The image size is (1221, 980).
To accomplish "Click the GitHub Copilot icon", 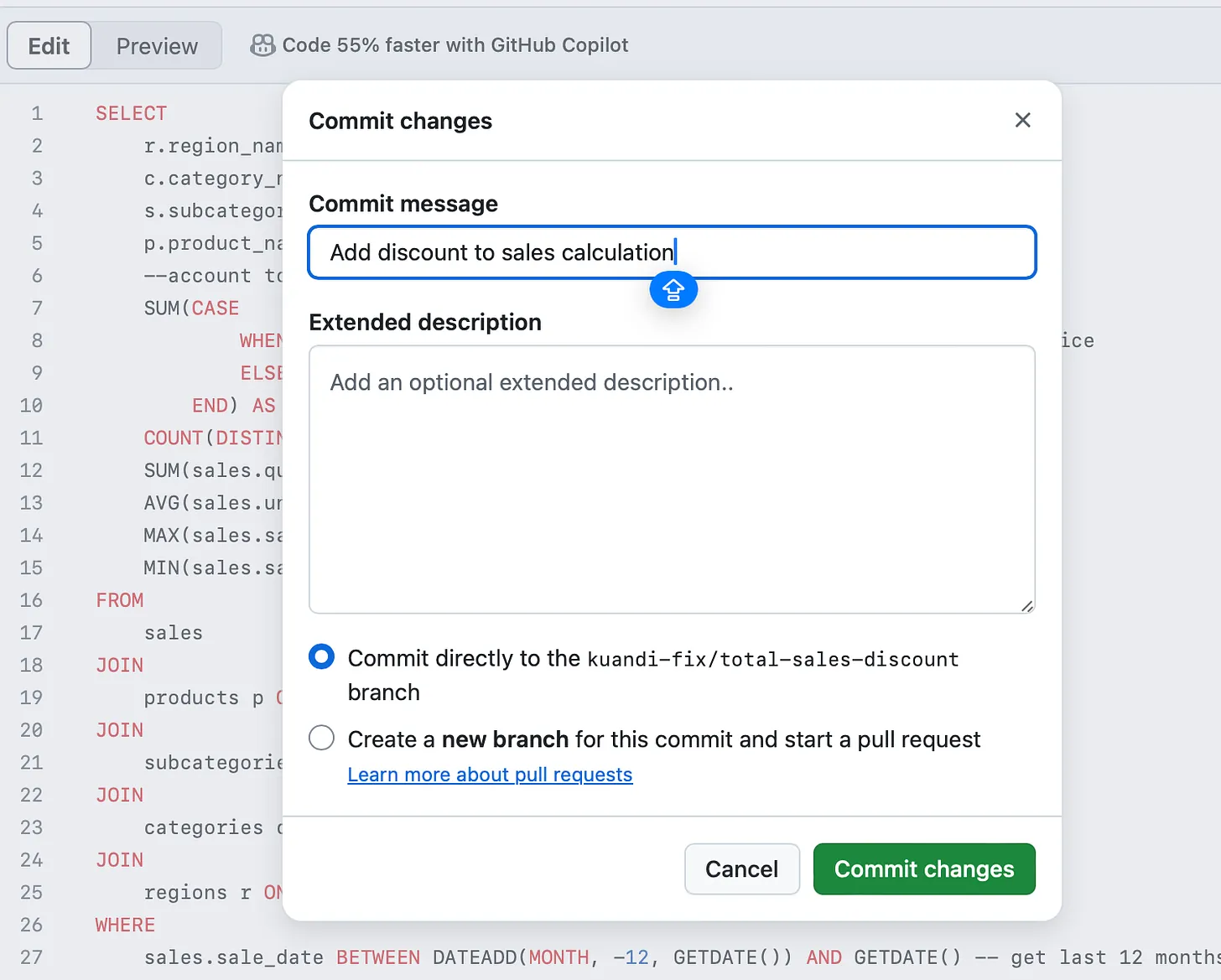I will click(262, 45).
